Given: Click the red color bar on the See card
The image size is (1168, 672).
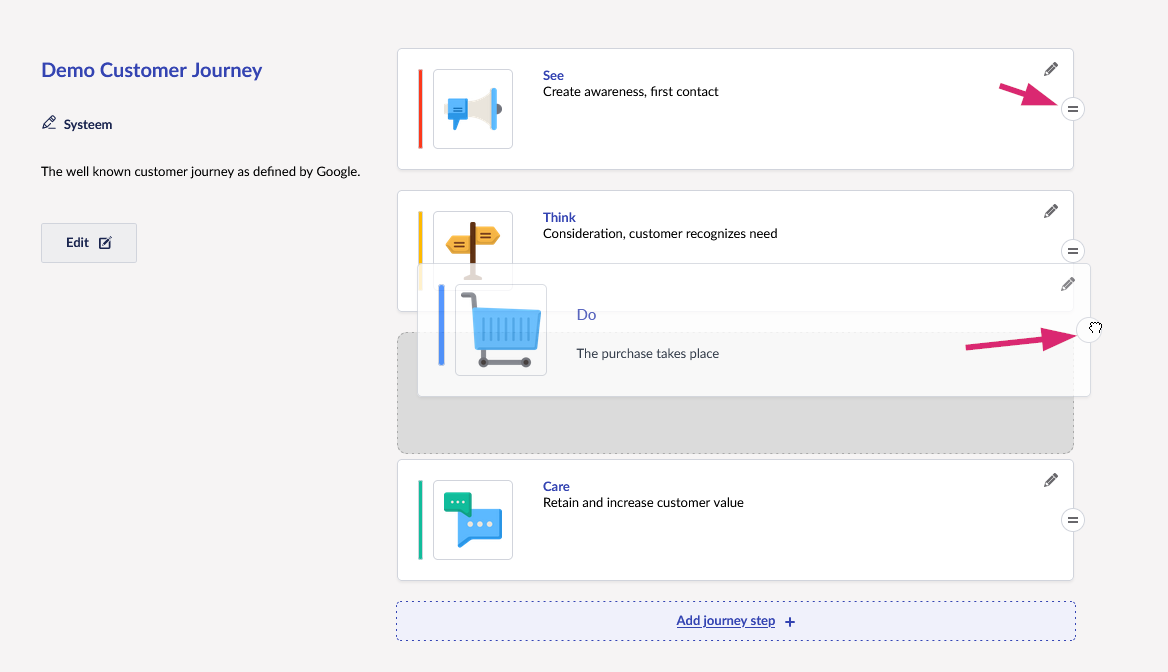Looking at the screenshot, I should coord(420,109).
